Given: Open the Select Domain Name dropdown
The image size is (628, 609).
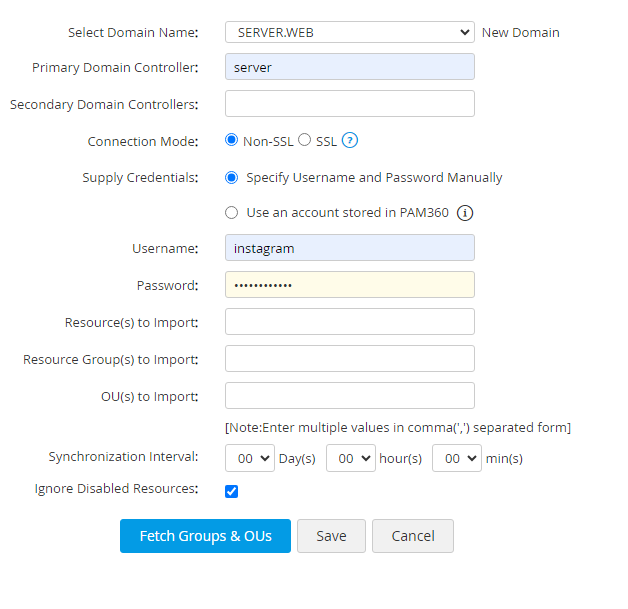Looking at the screenshot, I should coord(349,32).
